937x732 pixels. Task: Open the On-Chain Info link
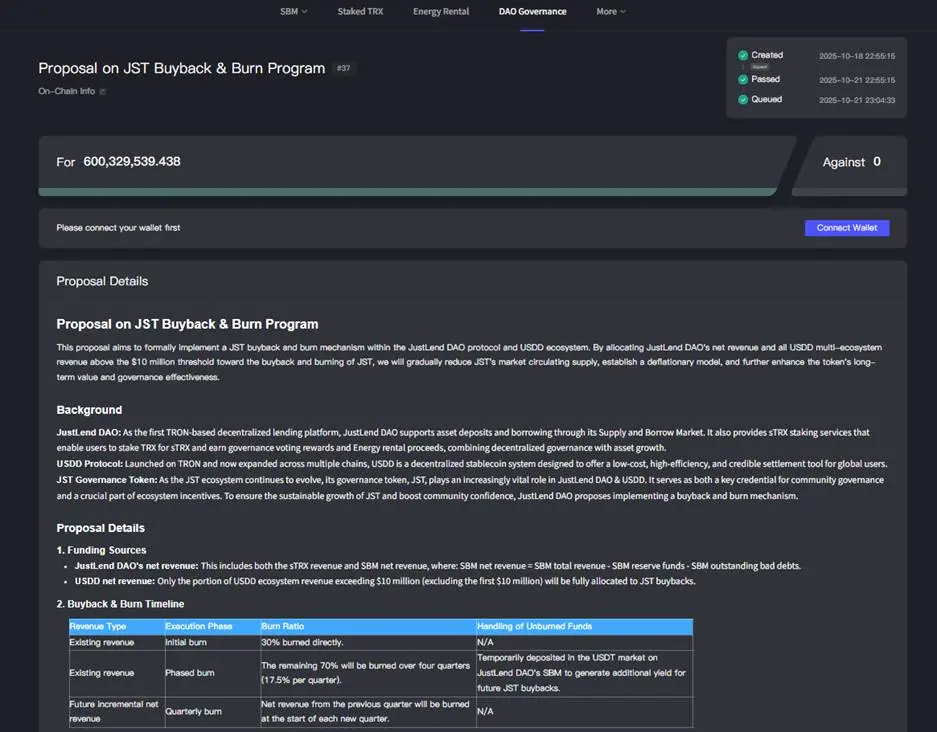66,92
